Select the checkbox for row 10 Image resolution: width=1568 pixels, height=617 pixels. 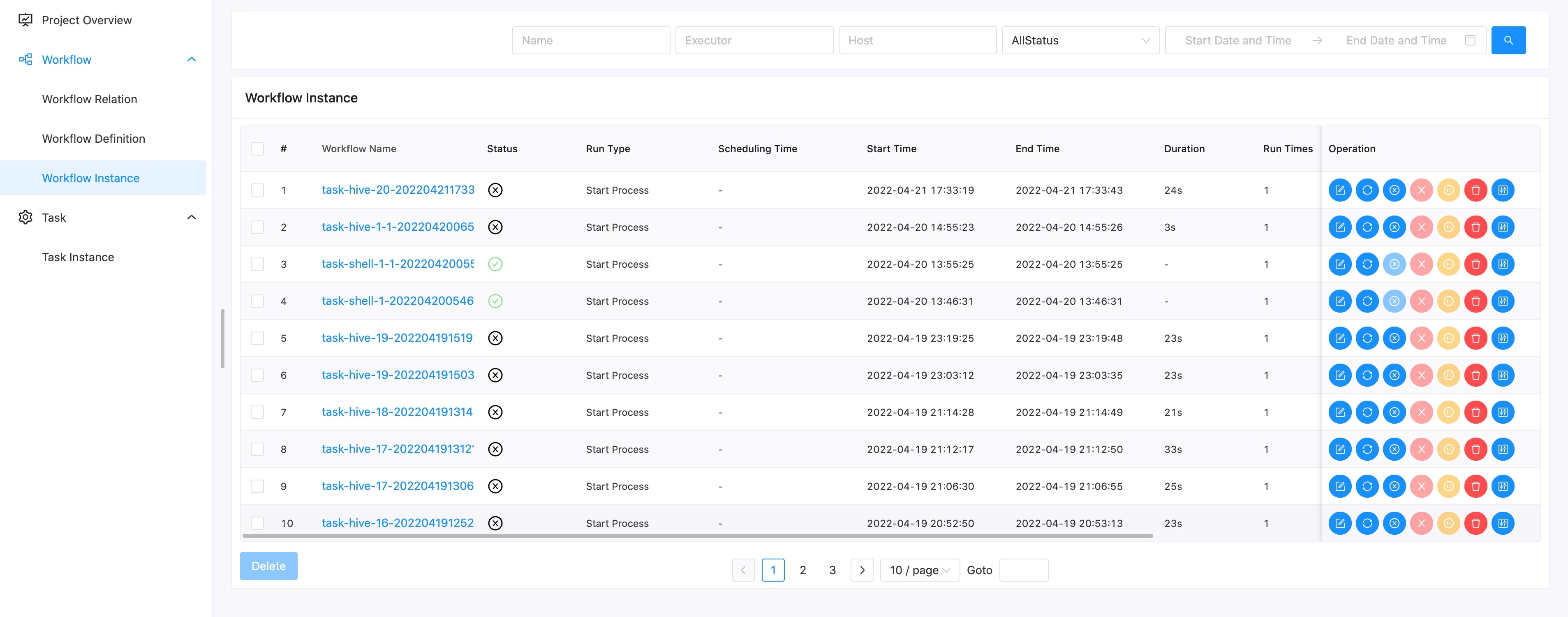(257, 523)
